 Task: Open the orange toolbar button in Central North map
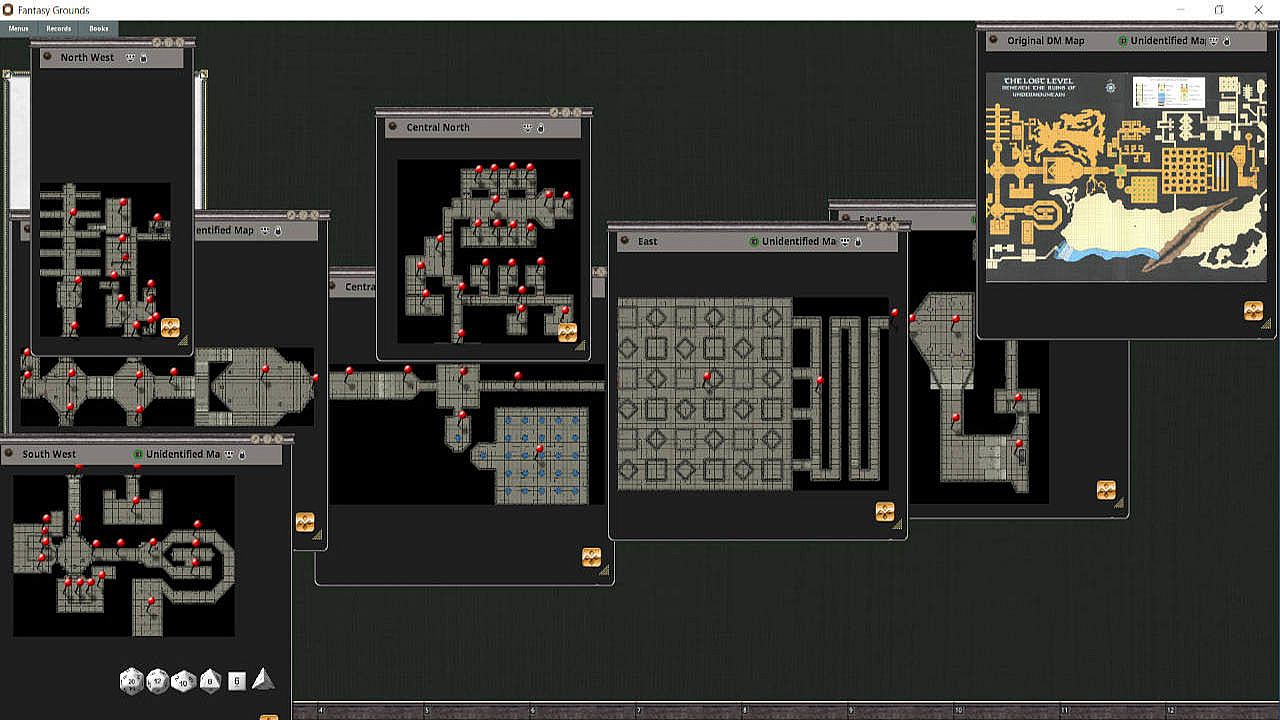[567, 332]
